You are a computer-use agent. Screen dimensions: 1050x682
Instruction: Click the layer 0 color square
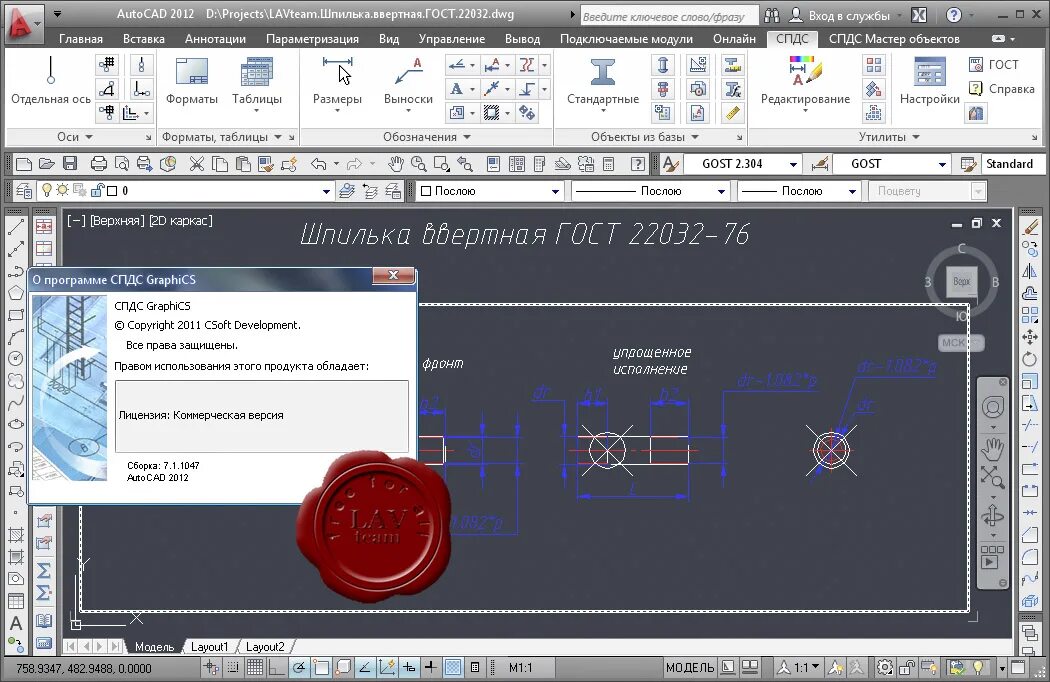click(x=112, y=191)
